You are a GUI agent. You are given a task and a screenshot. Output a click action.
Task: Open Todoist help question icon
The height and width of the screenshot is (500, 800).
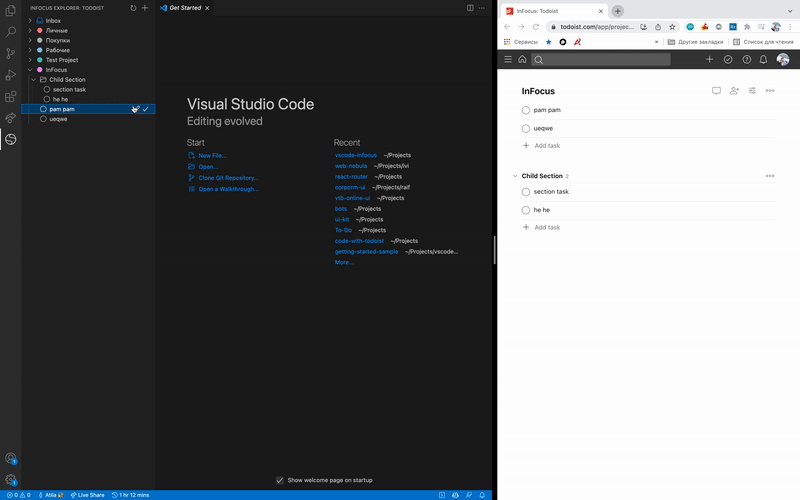pyautogui.click(x=746, y=59)
